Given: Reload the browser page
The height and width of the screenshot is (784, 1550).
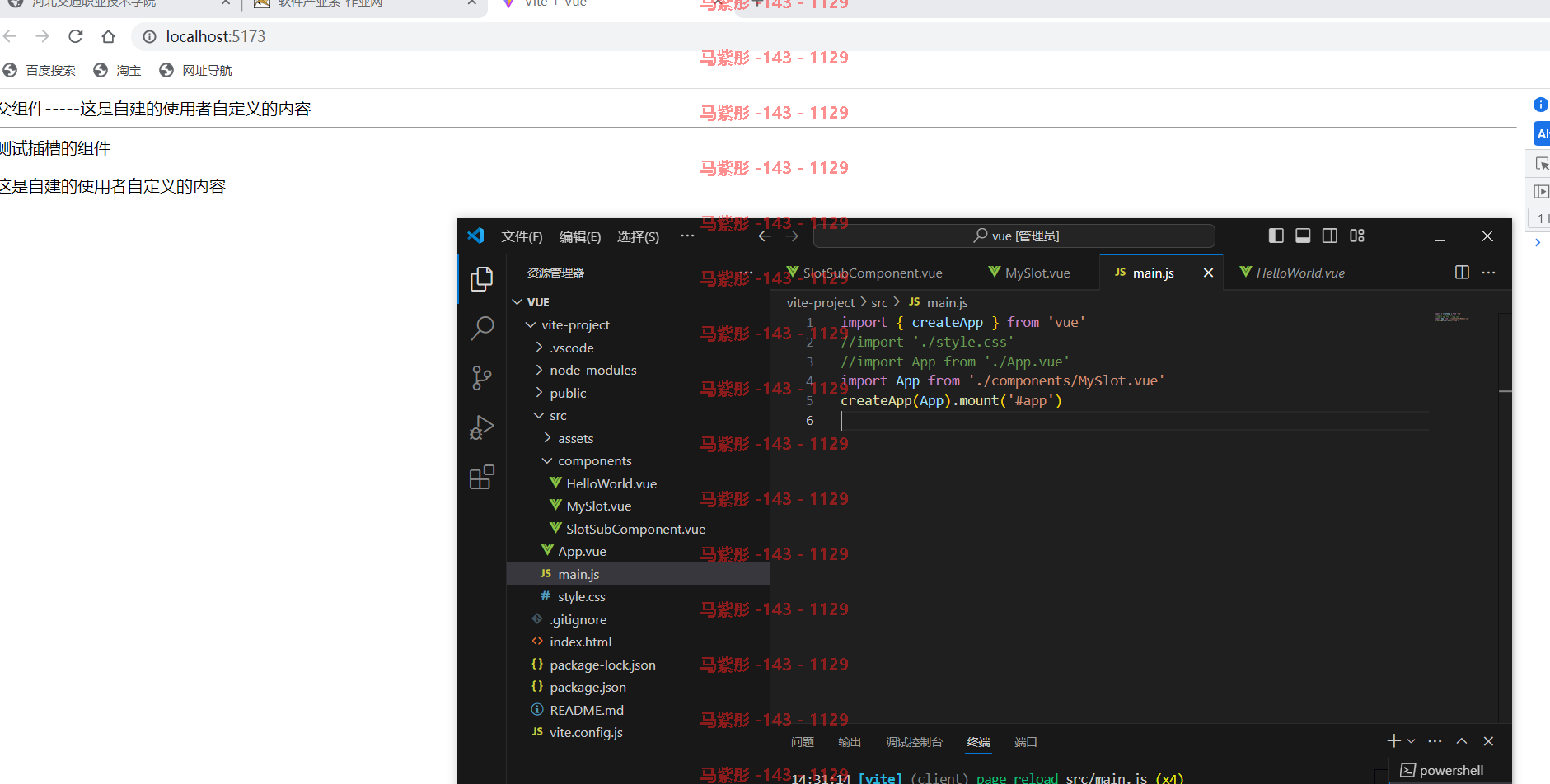Looking at the screenshot, I should [76, 36].
